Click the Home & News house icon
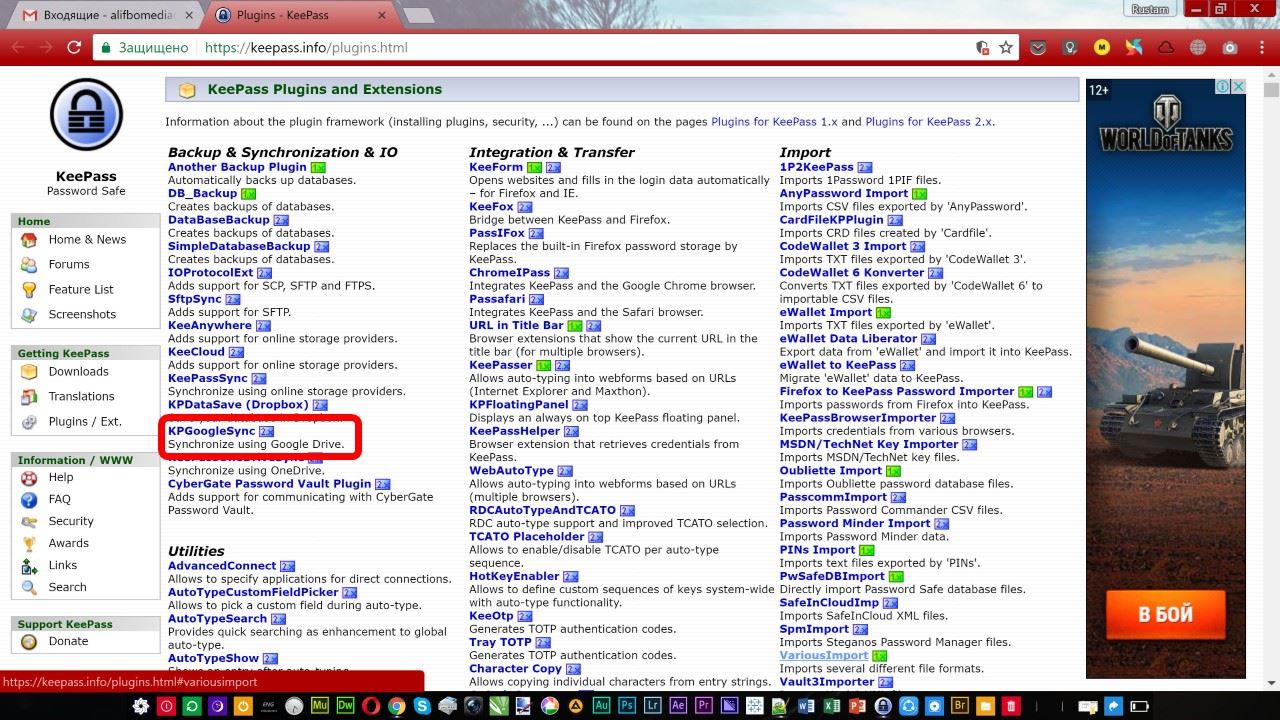 [x=29, y=240]
